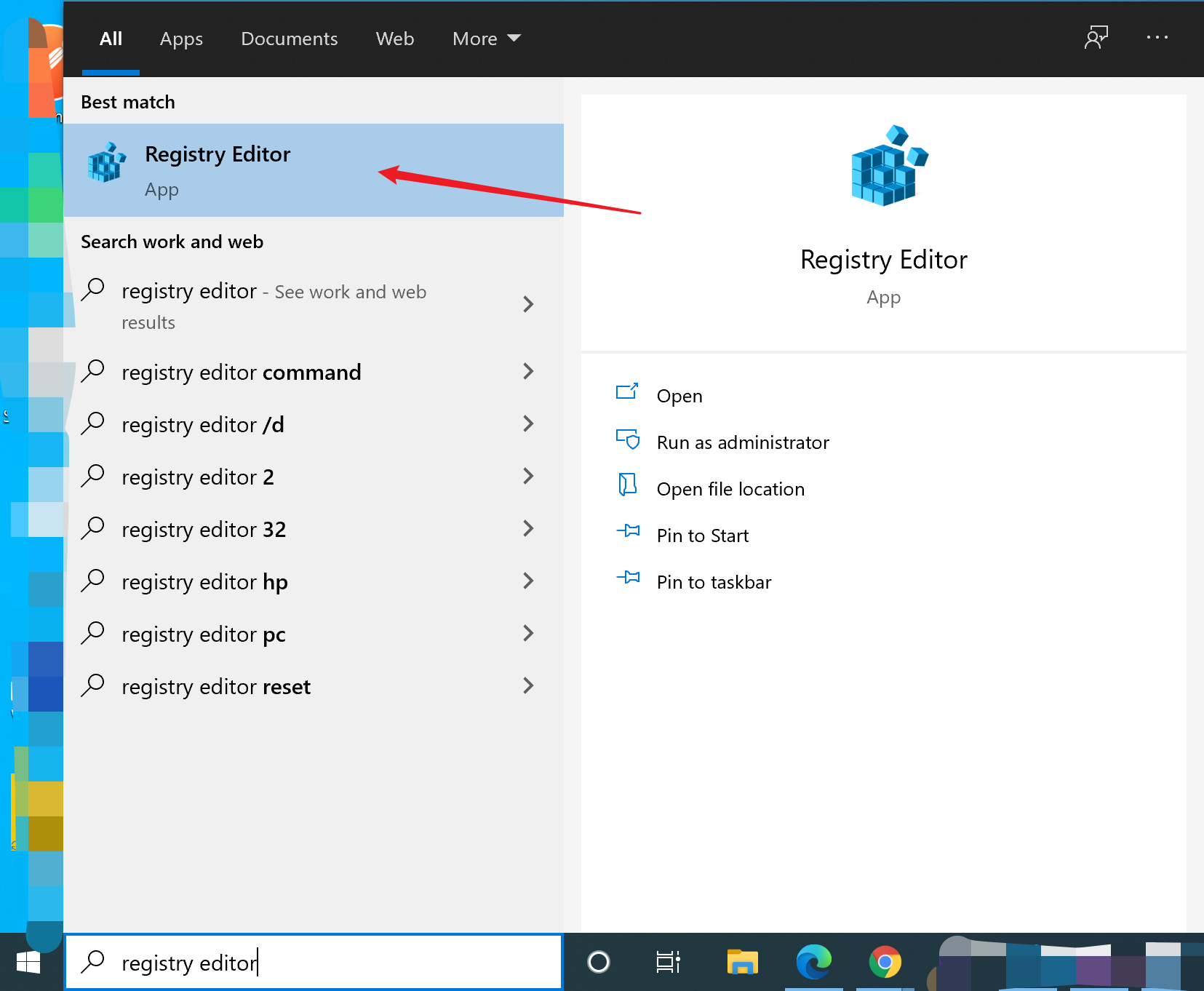This screenshot has width=1204, height=991.
Task: Choose Open file location
Action: point(730,489)
